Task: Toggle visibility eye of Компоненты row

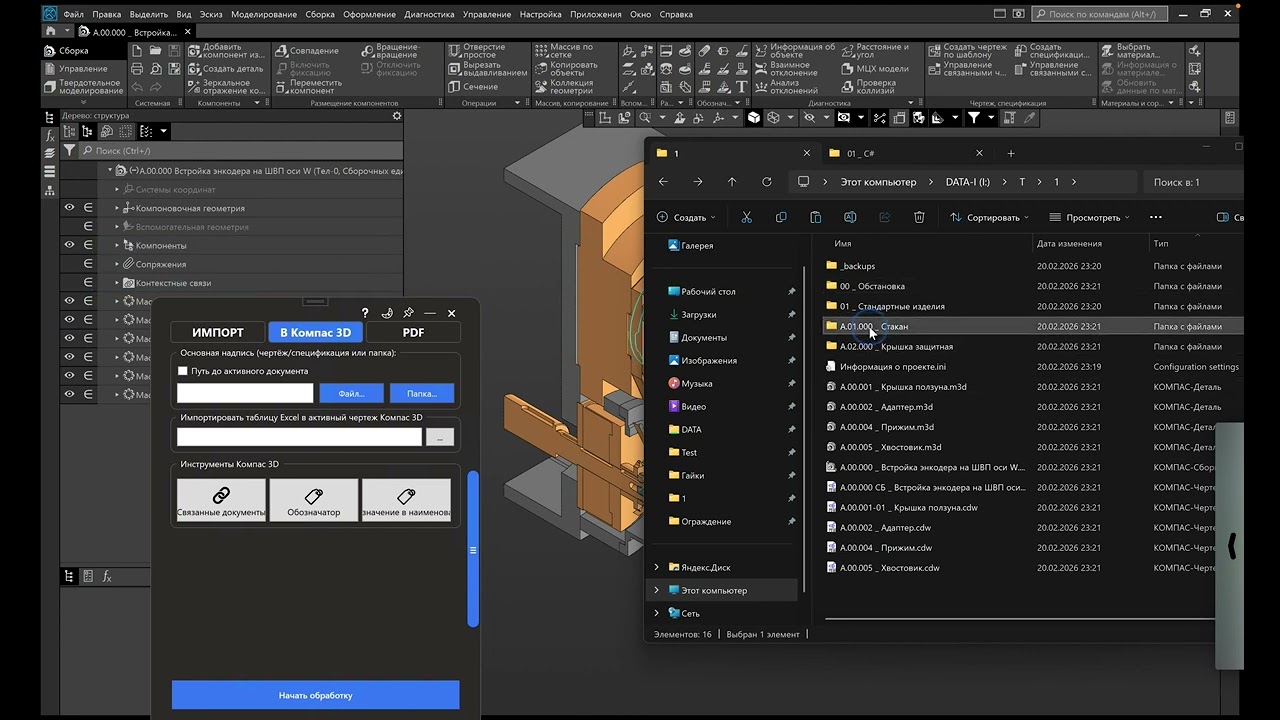Action: coord(70,245)
